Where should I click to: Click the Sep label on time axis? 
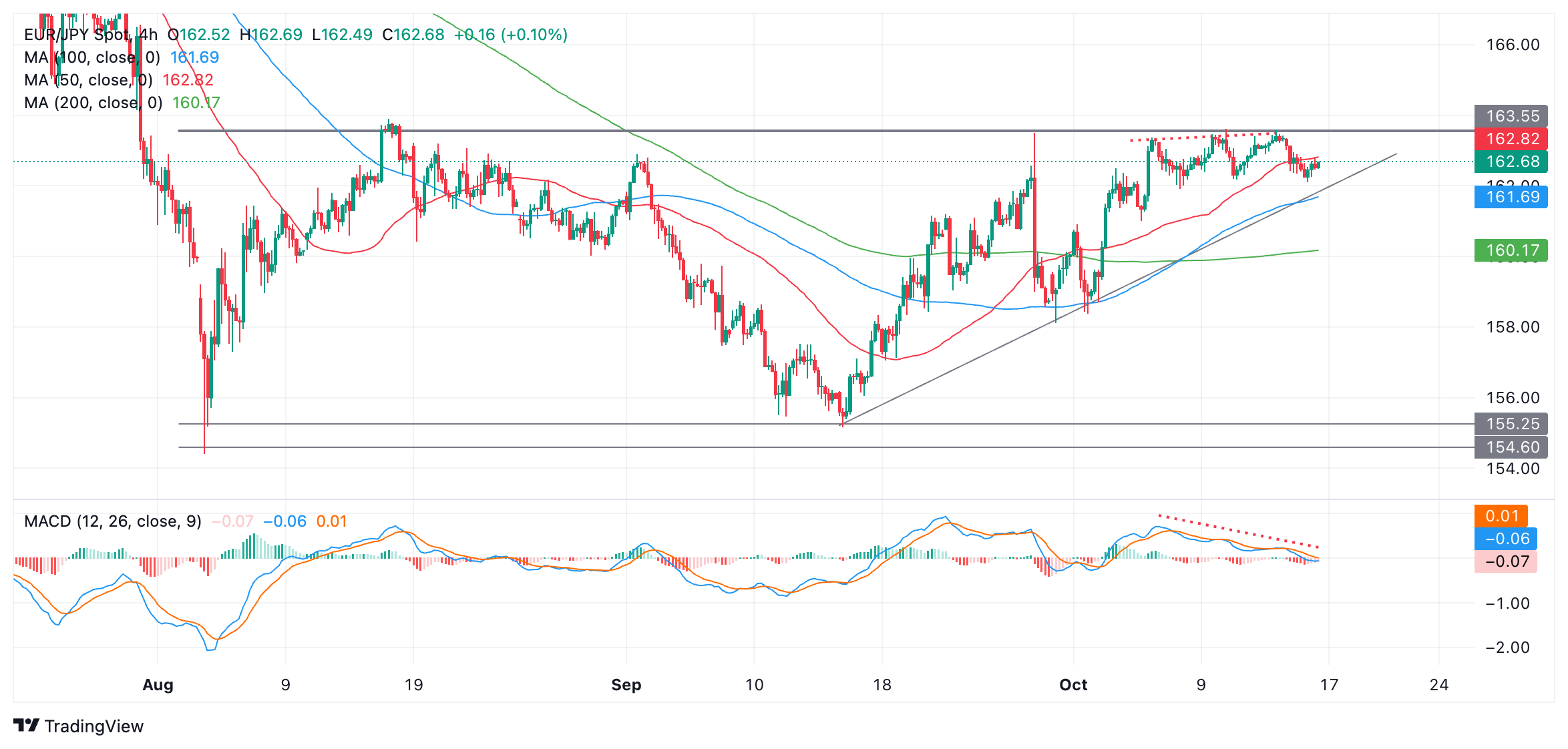coord(626,685)
